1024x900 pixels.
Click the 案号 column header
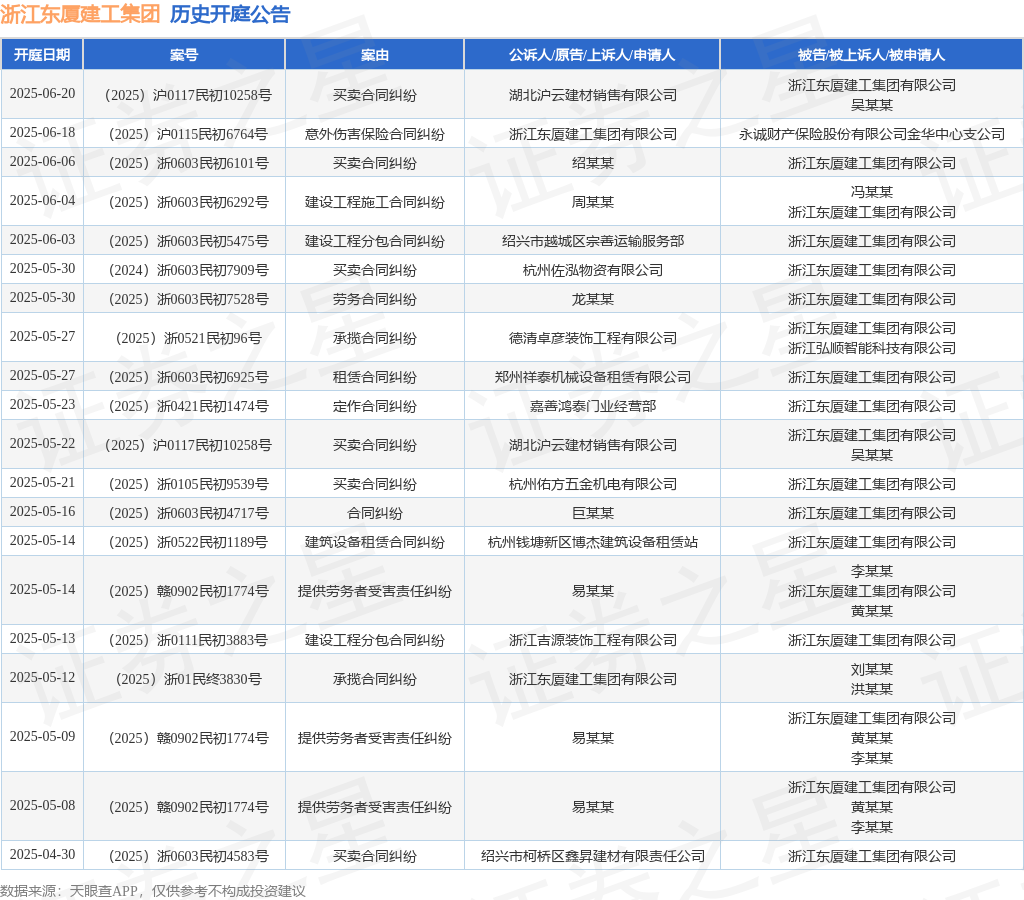[x=184, y=55]
